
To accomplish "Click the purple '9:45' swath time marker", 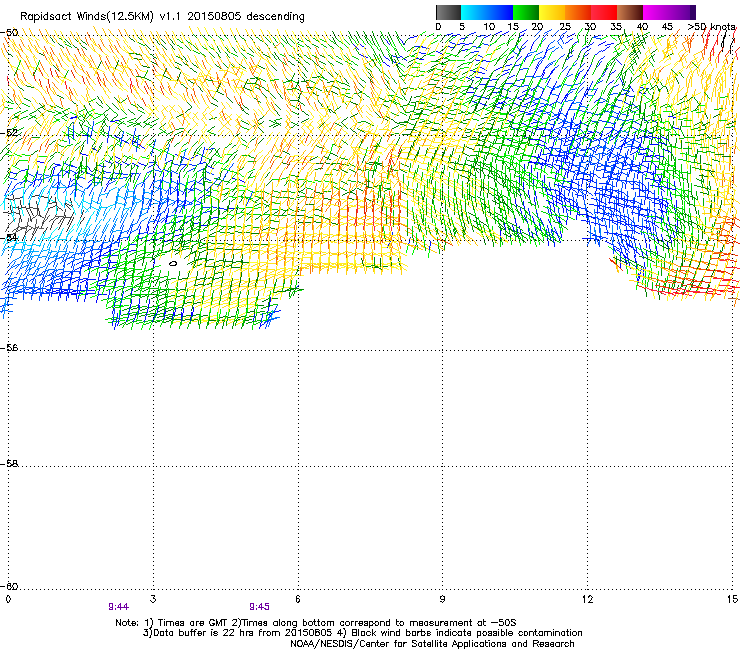I will pos(260,607).
